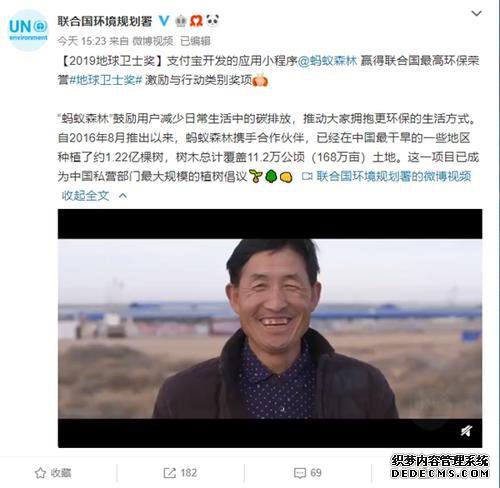500x488 pixels.
Task: Open the #地球卫士奖# hashtag link
Action: (x=106, y=80)
